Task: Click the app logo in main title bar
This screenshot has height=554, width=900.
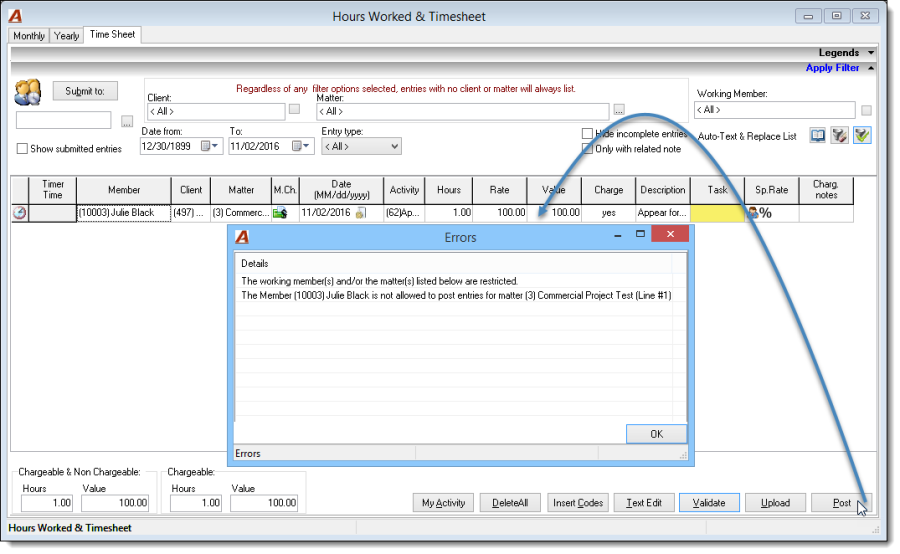Action: pos(15,16)
